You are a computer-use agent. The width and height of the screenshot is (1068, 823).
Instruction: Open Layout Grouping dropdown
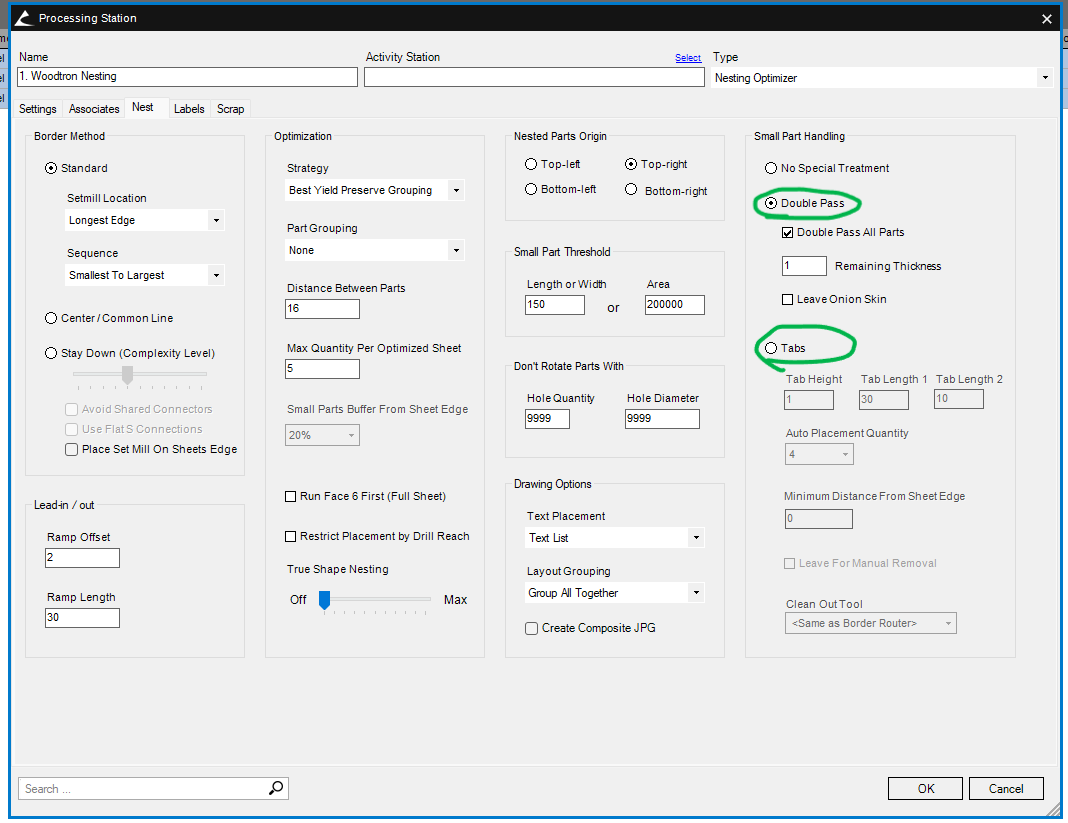[x=696, y=593]
